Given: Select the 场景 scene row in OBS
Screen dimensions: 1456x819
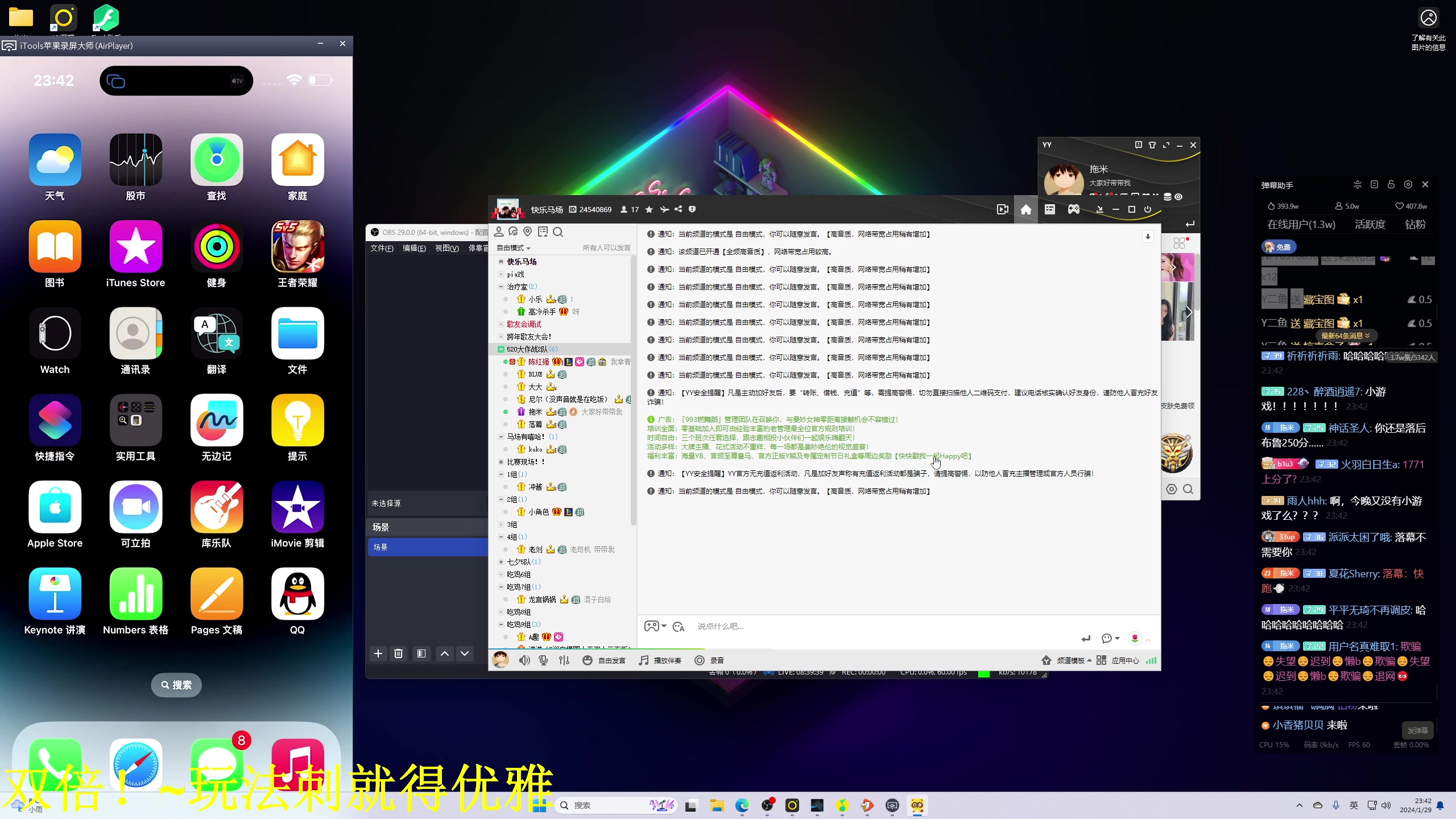Looking at the screenshot, I should [x=428, y=547].
